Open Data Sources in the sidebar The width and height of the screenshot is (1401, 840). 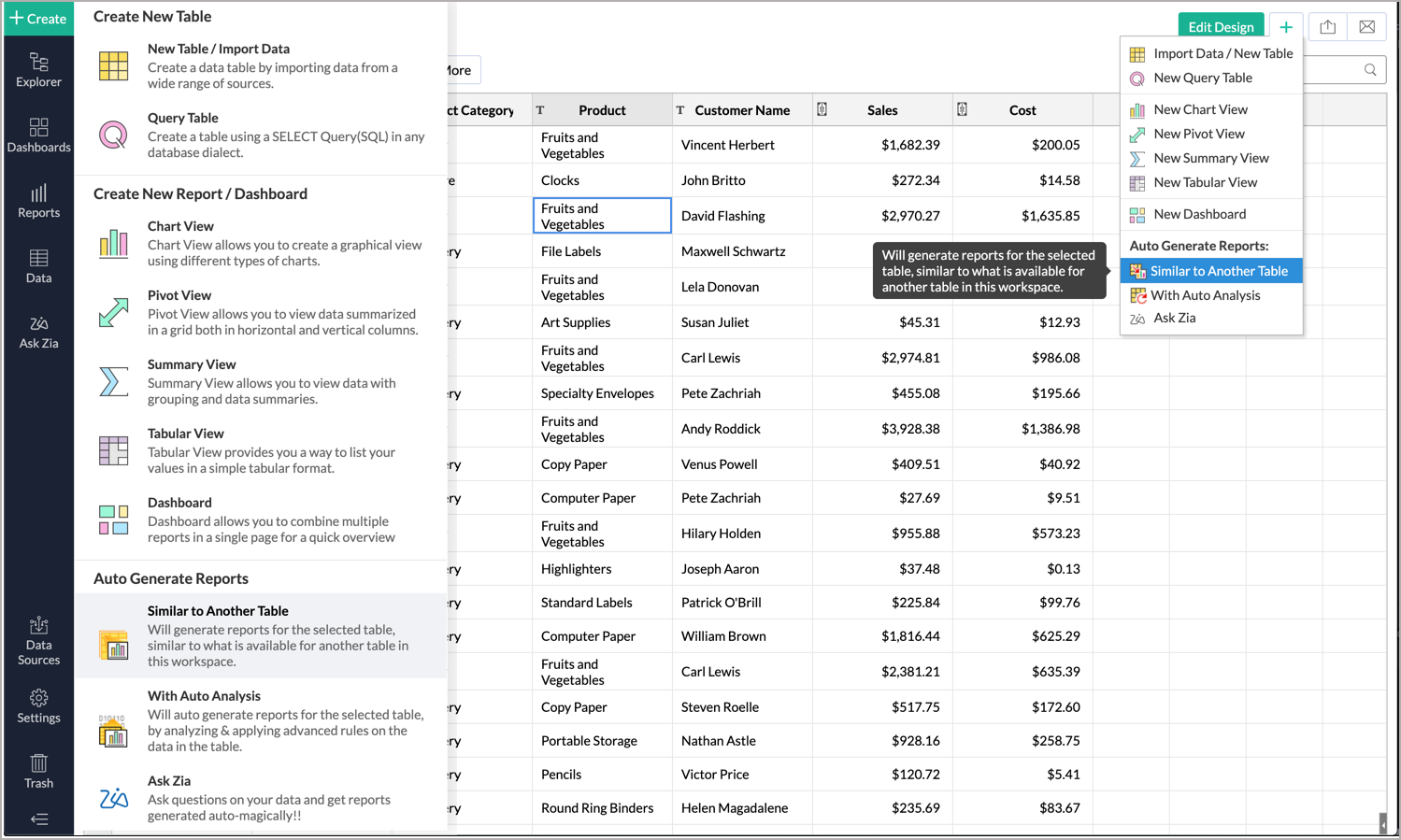[38, 640]
